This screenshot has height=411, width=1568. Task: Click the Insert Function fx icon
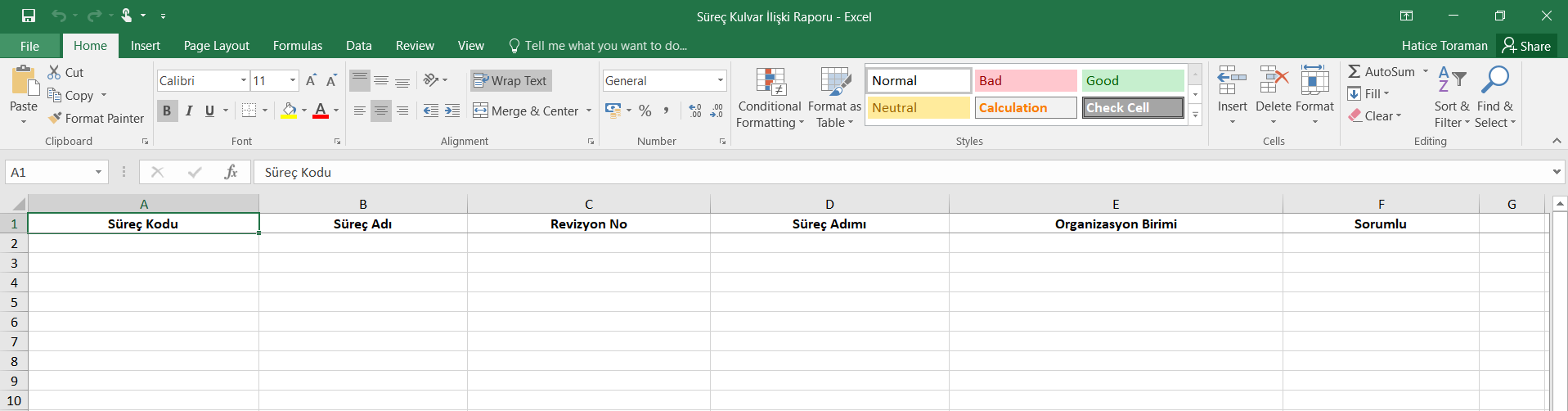point(231,172)
